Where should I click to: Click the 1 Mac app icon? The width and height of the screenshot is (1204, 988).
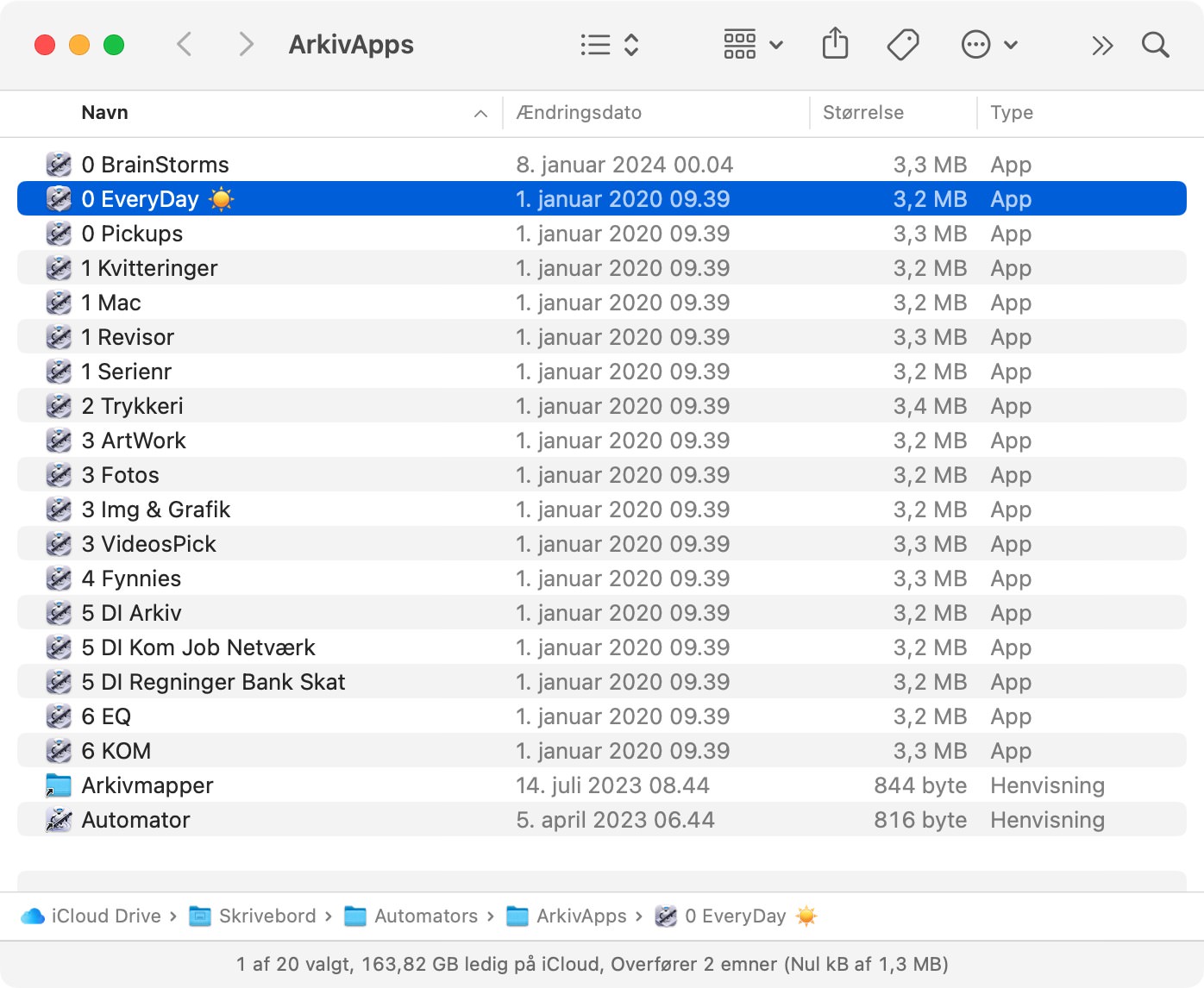coord(59,302)
